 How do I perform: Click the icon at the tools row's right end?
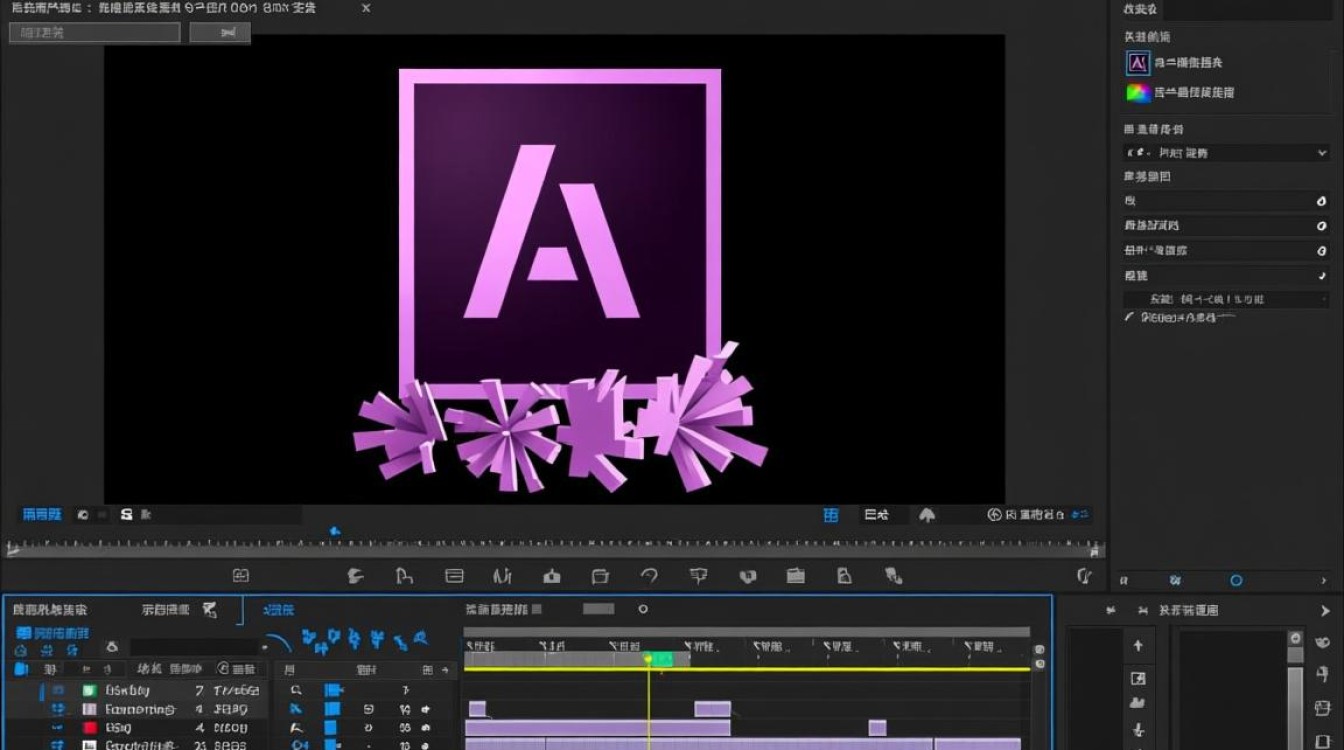point(1084,576)
